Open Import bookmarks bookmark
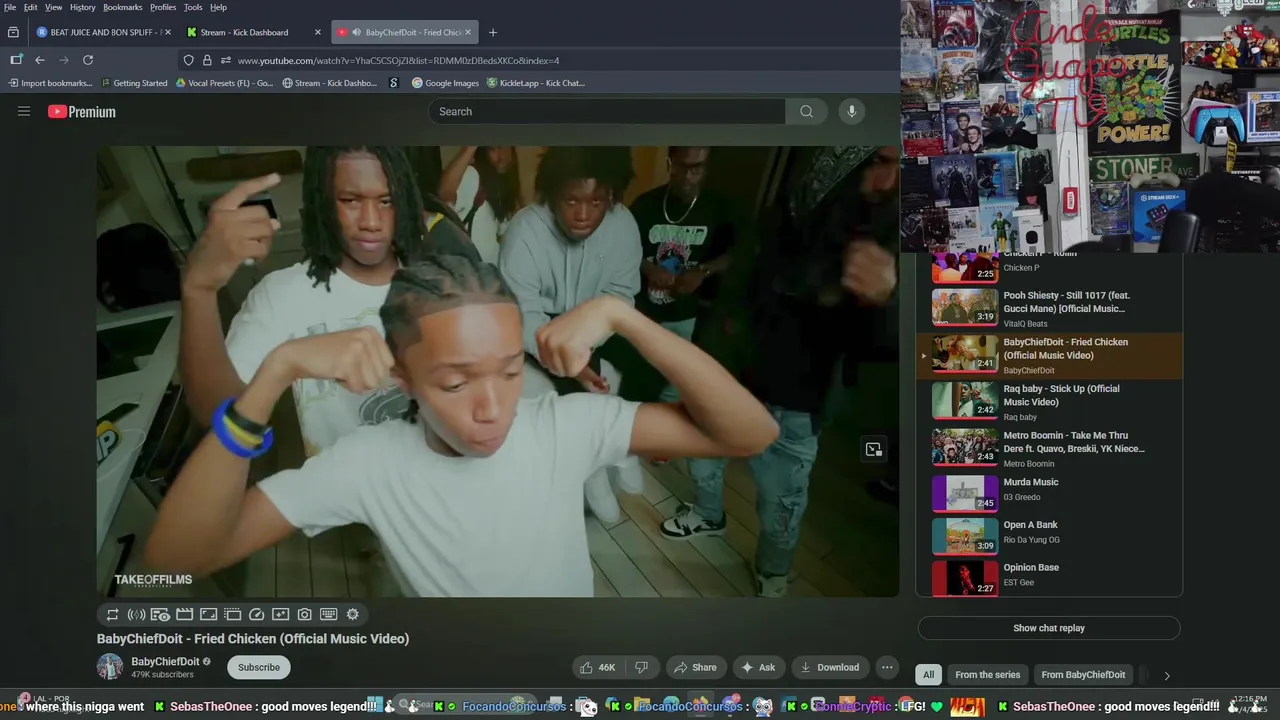The image size is (1280, 720). tap(52, 83)
